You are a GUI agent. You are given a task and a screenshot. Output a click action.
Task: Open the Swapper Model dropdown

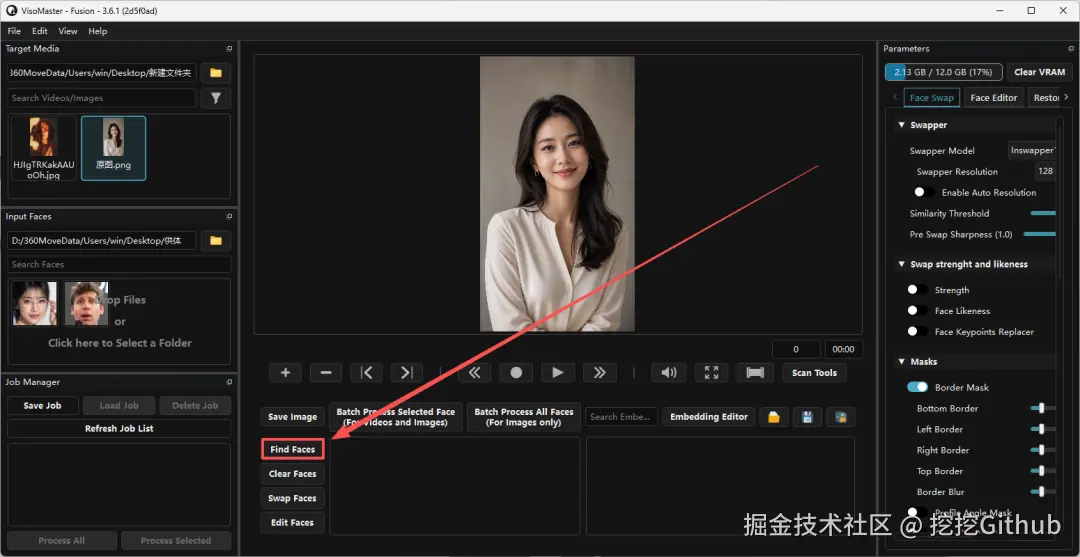click(1031, 151)
